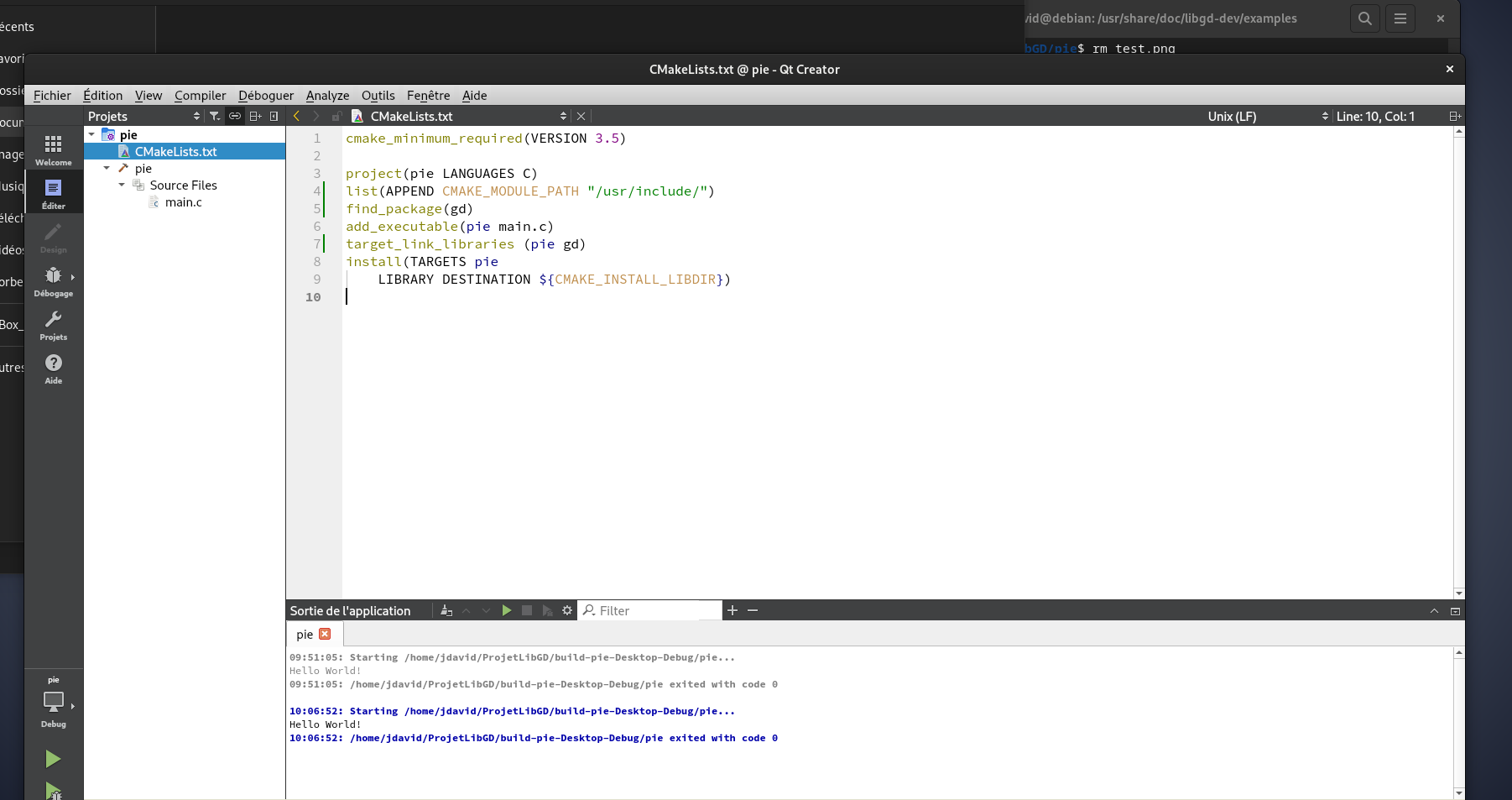Open the pie Debug kit selector
The width and height of the screenshot is (1512, 800).
pos(54,702)
